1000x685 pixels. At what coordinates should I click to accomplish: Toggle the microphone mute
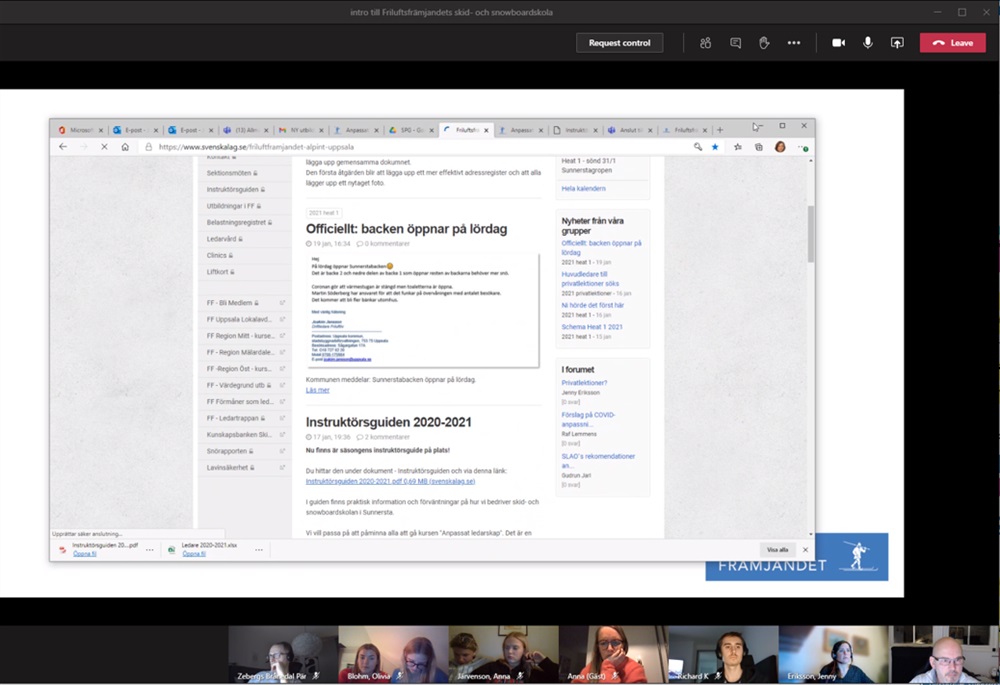tap(868, 43)
